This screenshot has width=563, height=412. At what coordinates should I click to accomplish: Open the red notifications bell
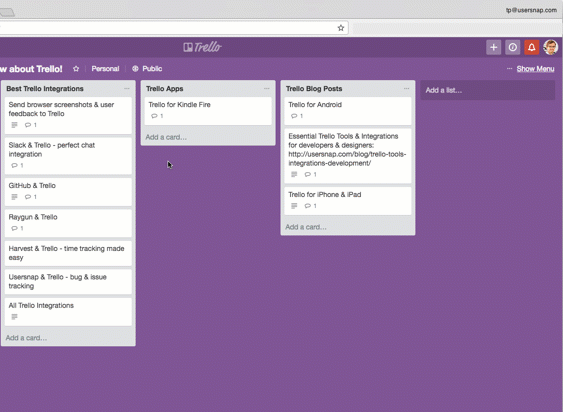[x=532, y=47]
